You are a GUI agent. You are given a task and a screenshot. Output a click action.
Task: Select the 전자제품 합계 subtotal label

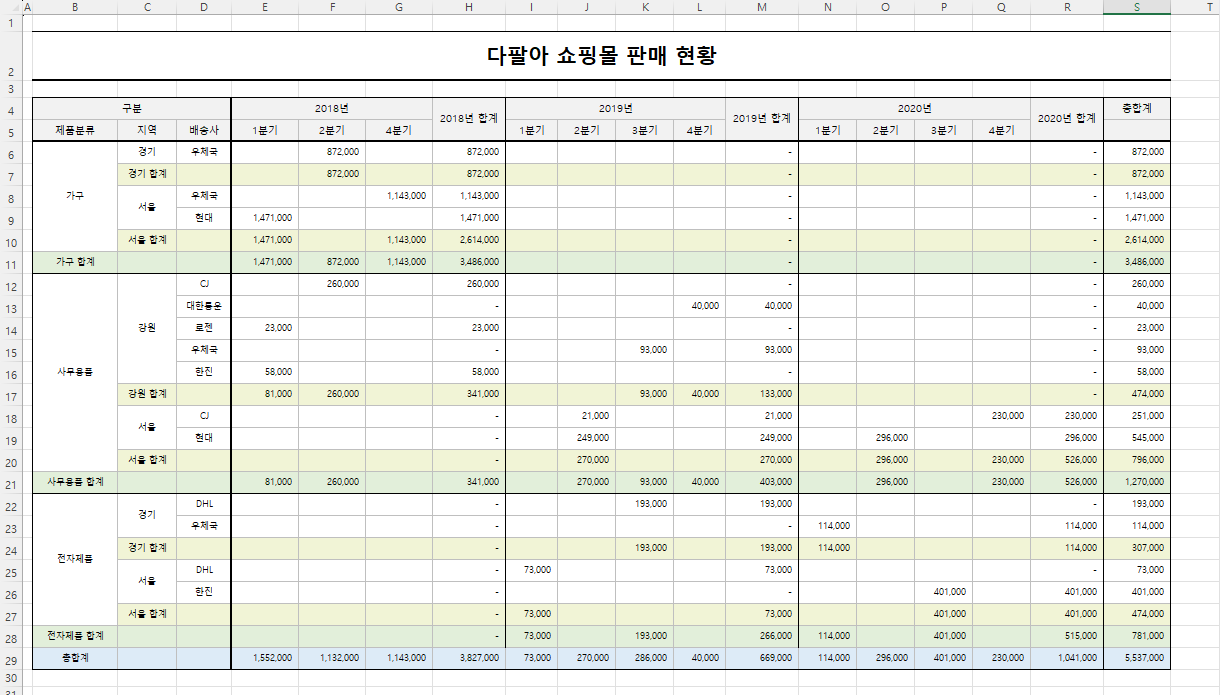(x=75, y=636)
